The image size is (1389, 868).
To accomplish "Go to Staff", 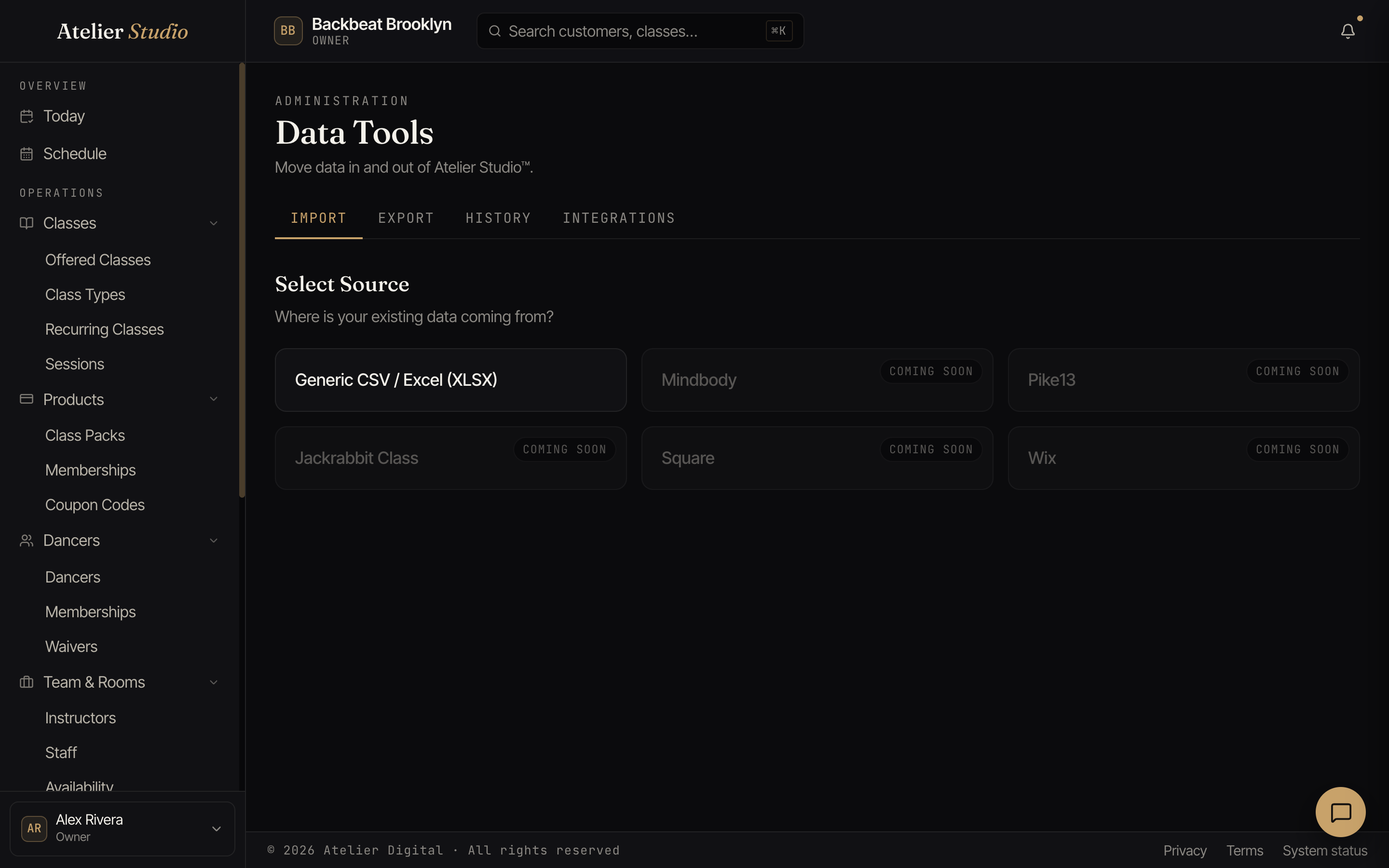I will coord(61,753).
